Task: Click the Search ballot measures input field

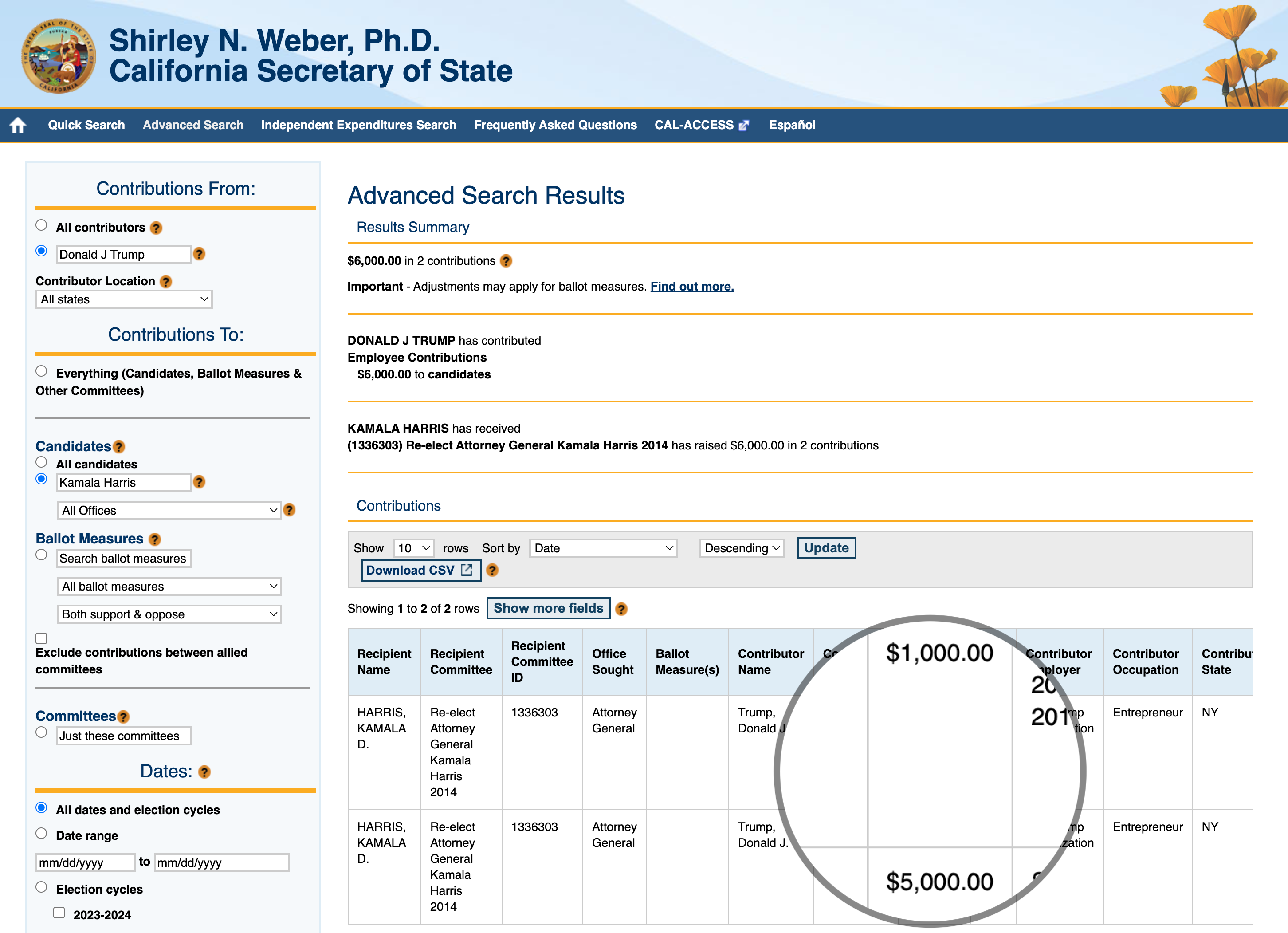Action: coord(124,559)
